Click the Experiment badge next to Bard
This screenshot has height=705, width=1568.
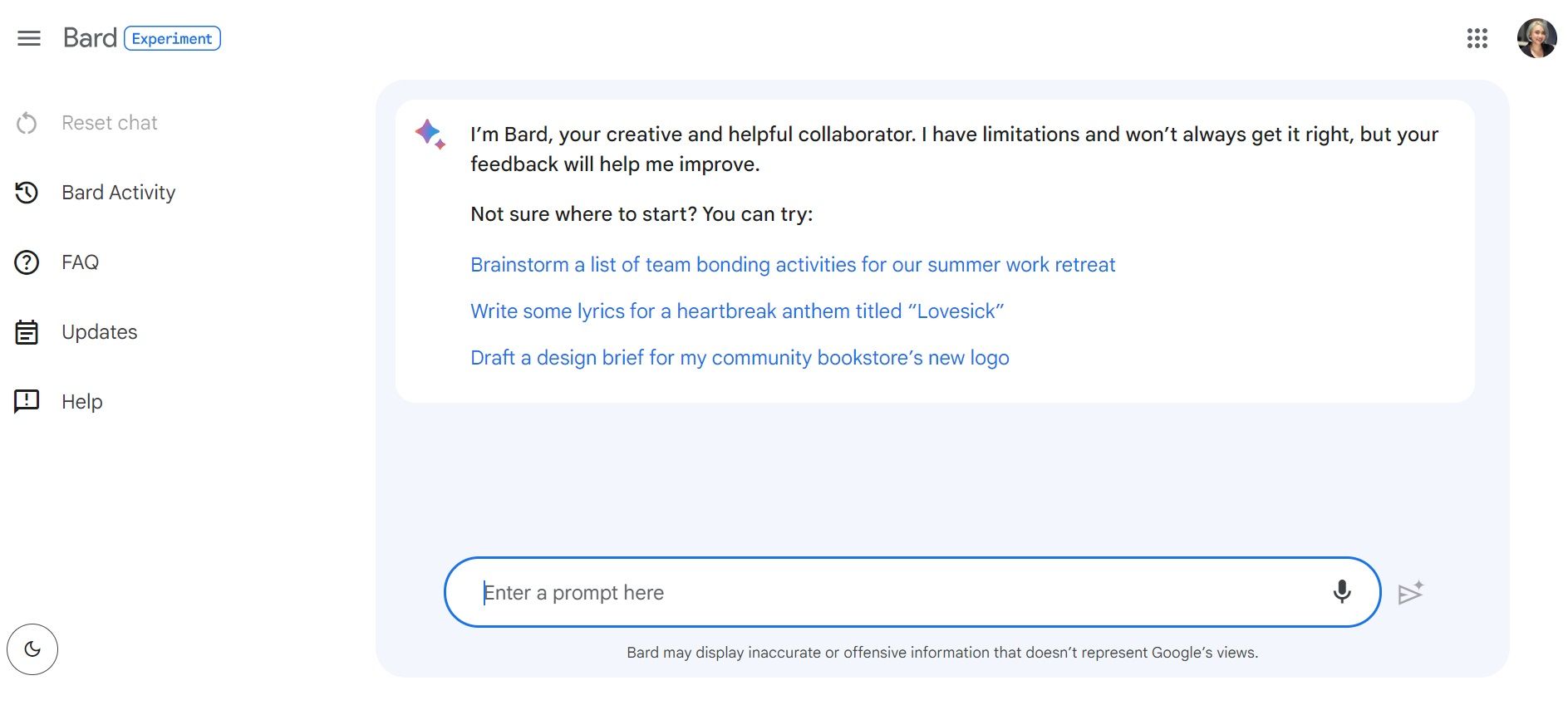[x=172, y=39]
